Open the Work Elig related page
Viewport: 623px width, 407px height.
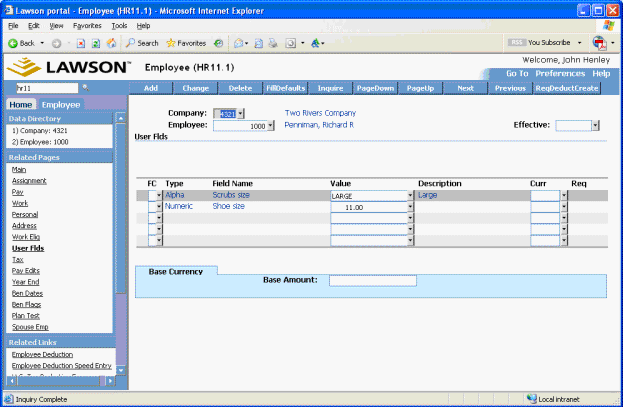pos(26,237)
